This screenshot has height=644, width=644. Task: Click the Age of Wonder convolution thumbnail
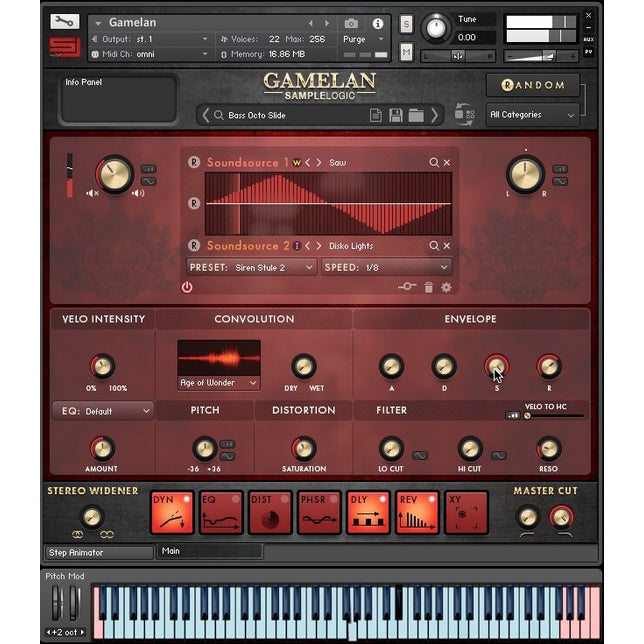[x=218, y=358]
